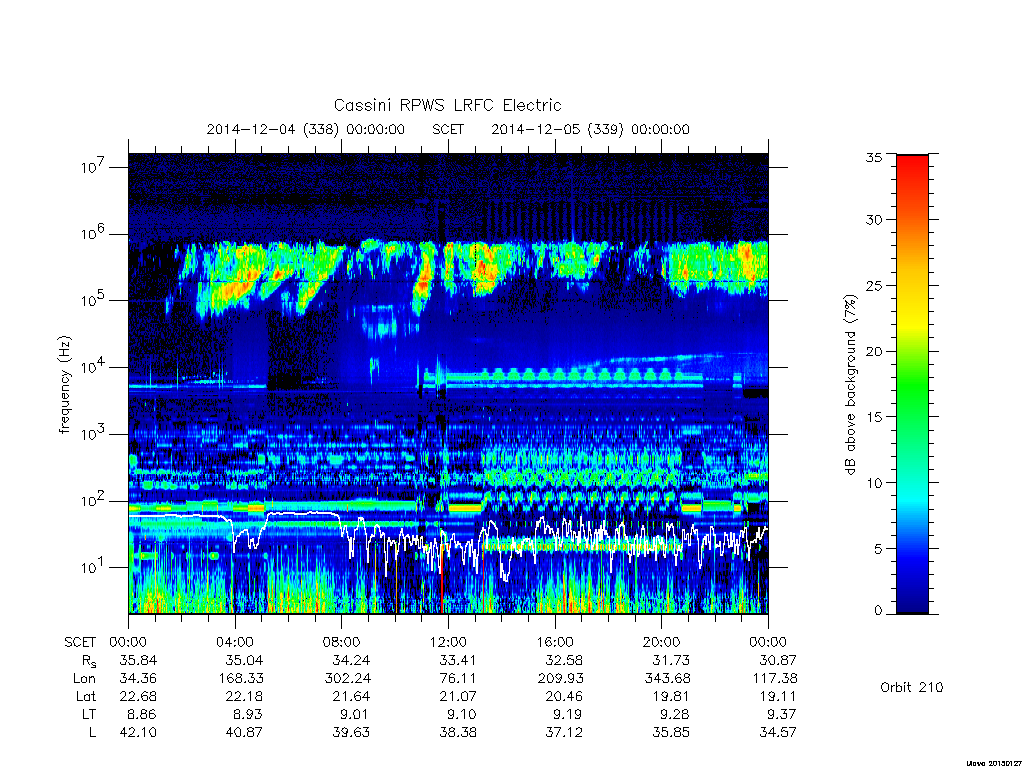Click the Lat value '22.68'

coord(138,696)
